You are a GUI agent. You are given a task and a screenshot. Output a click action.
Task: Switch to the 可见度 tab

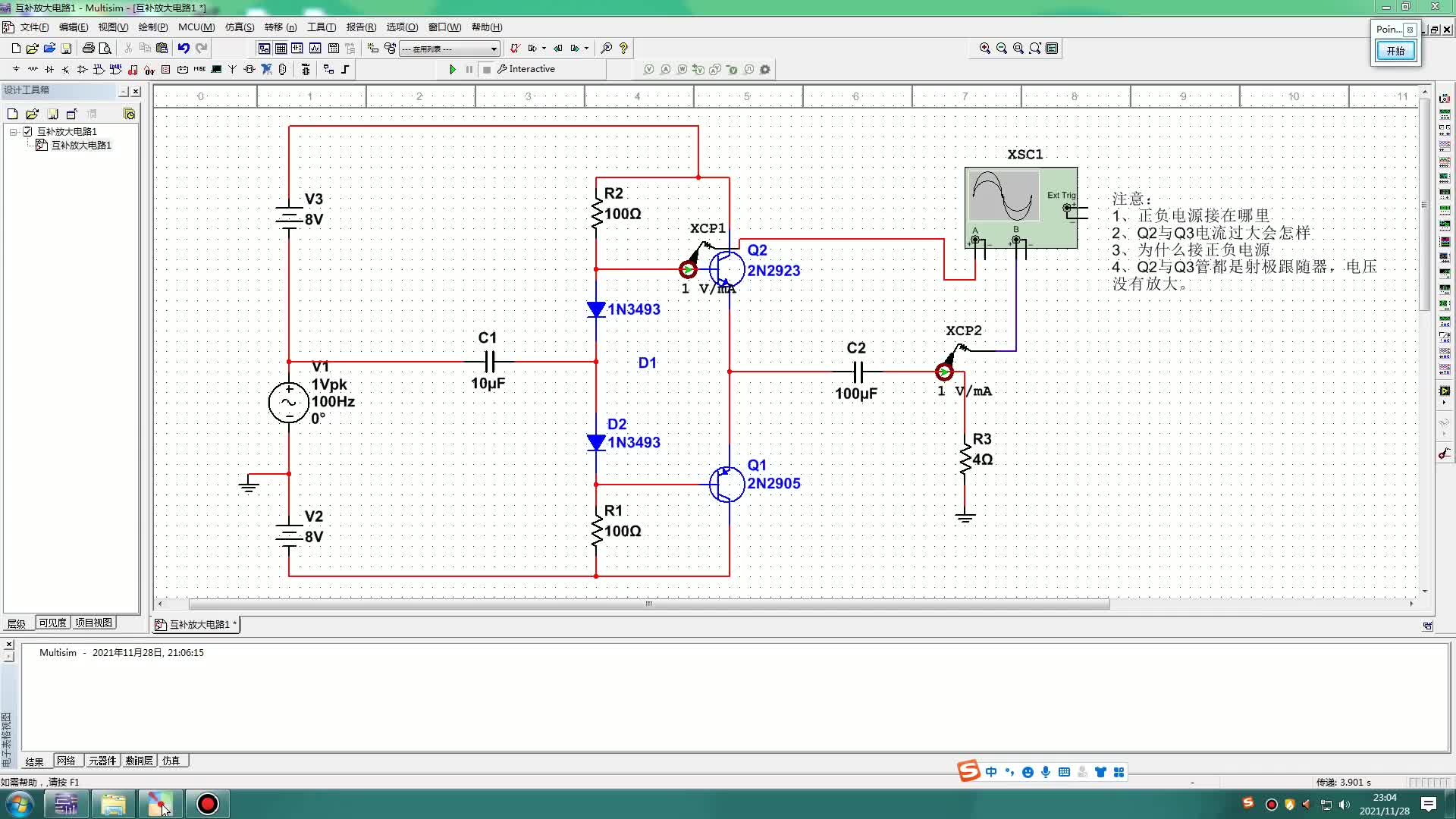click(52, 623)
